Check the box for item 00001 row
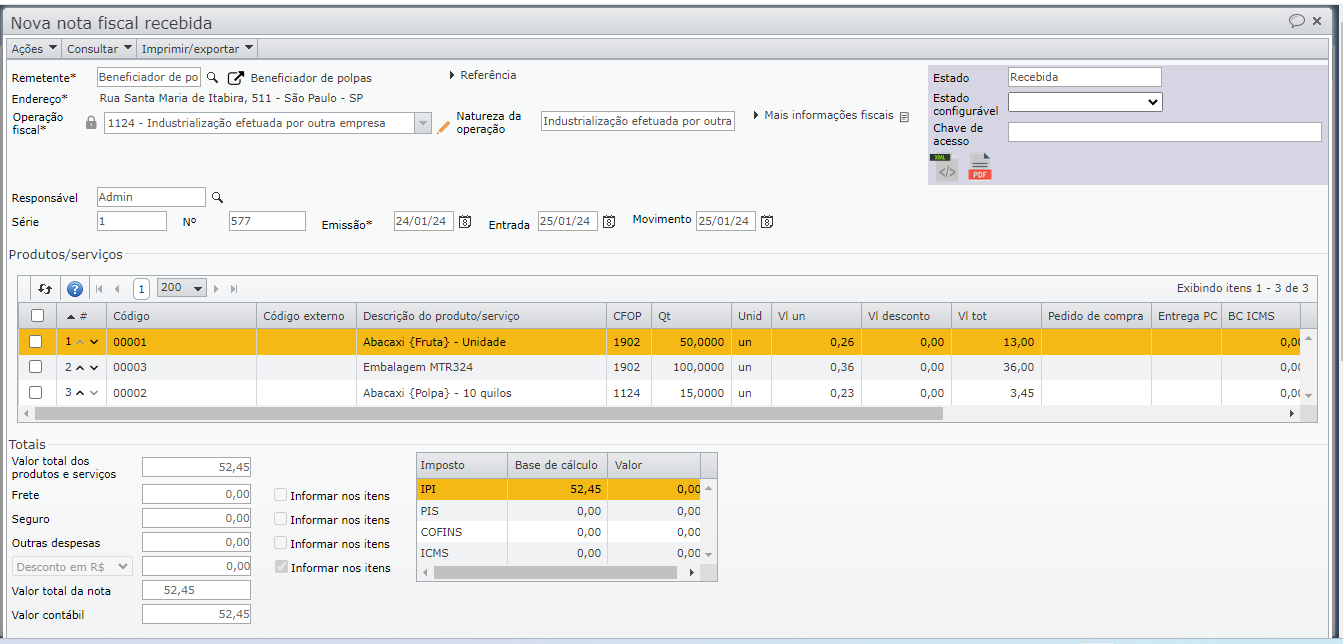 [x=36, y=342]
